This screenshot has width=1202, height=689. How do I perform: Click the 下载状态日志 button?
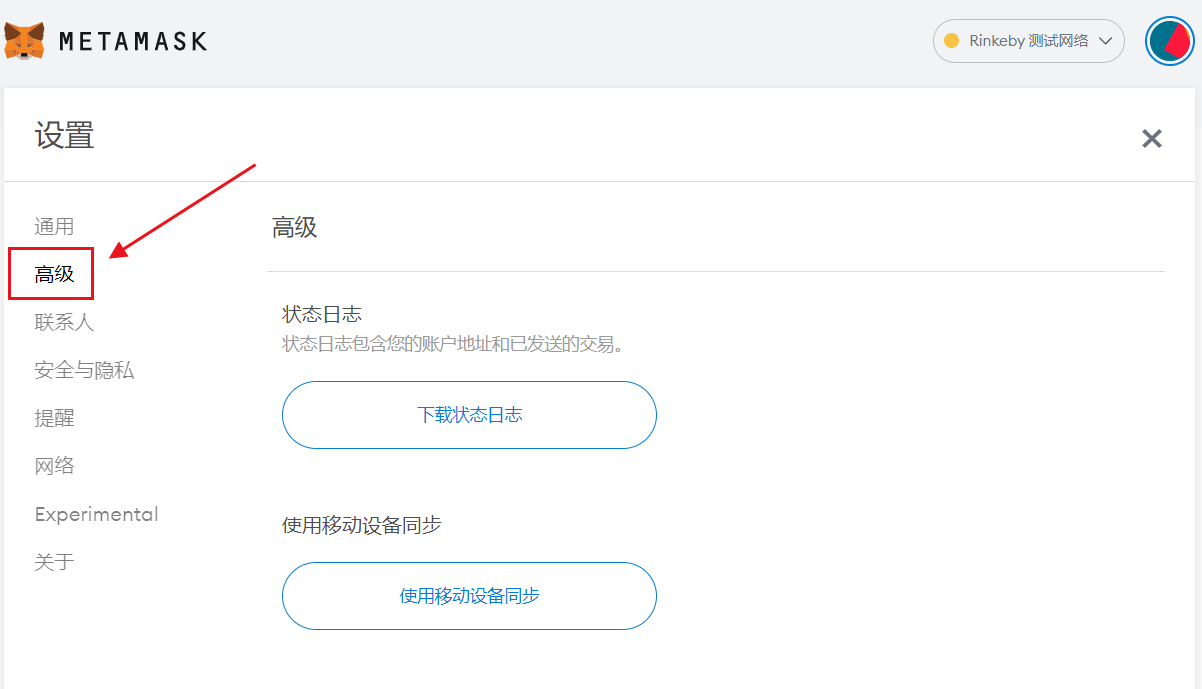coord(469,415)
